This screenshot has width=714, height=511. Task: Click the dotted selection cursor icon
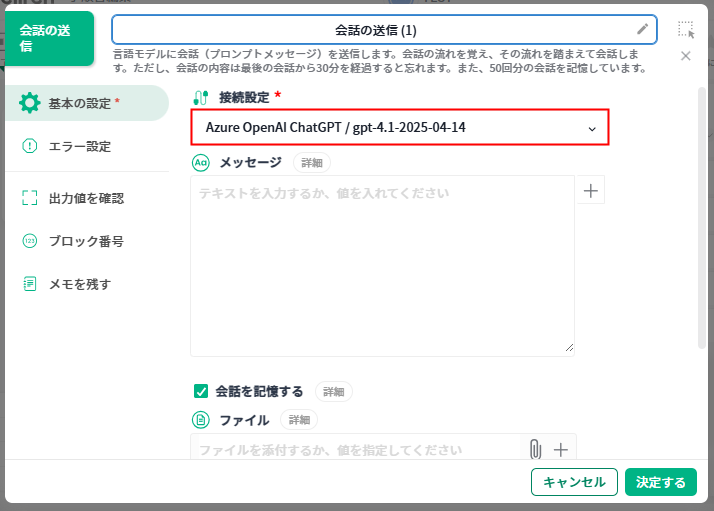pos(685,29)
